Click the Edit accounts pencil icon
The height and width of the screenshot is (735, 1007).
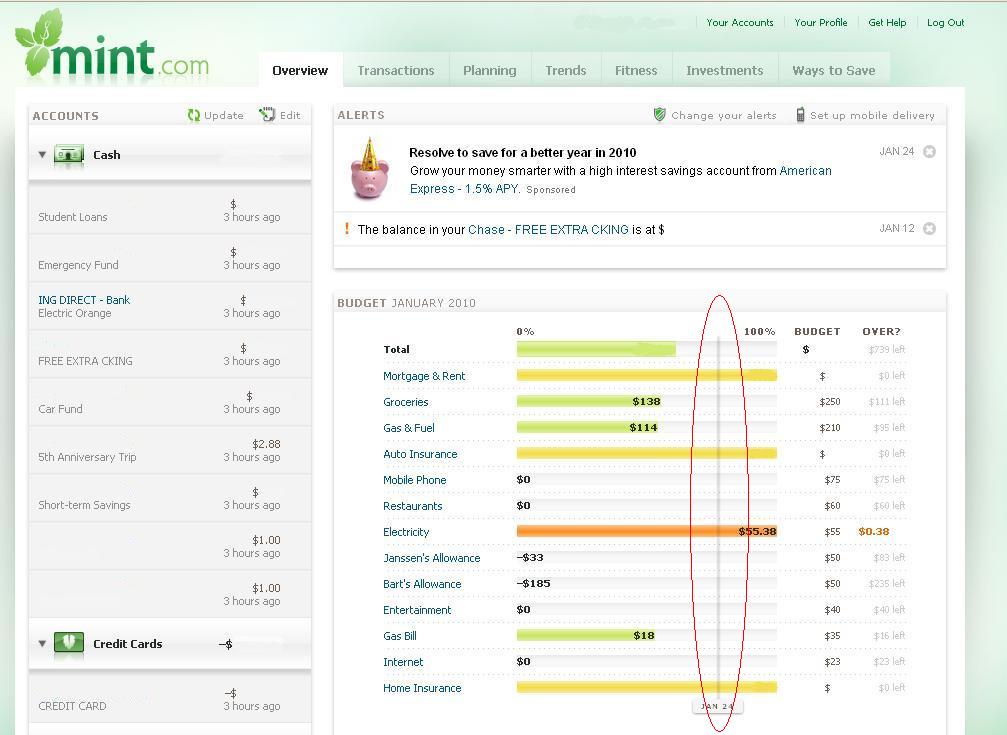tap(267, 114)
